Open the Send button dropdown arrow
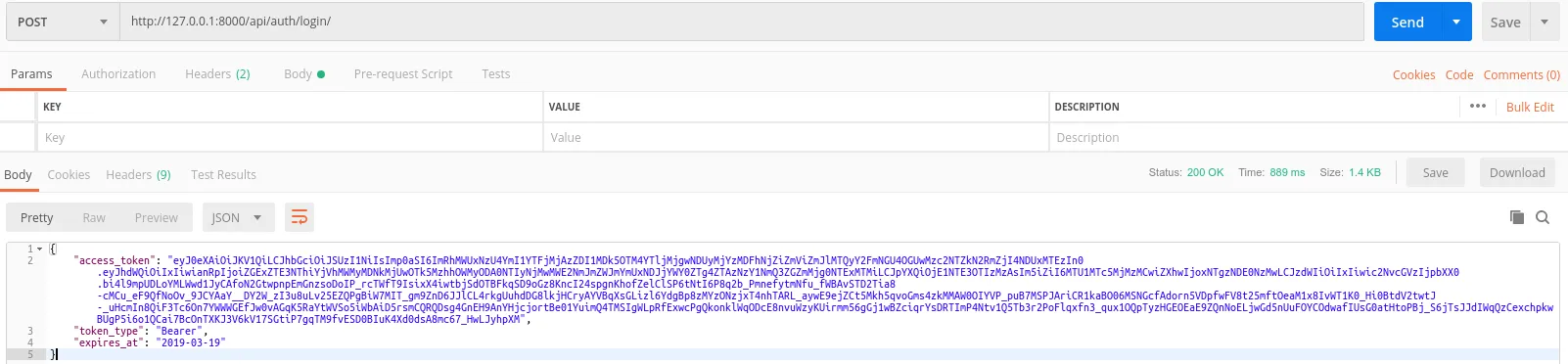1568x364 pixels. tap(1456, 23)
